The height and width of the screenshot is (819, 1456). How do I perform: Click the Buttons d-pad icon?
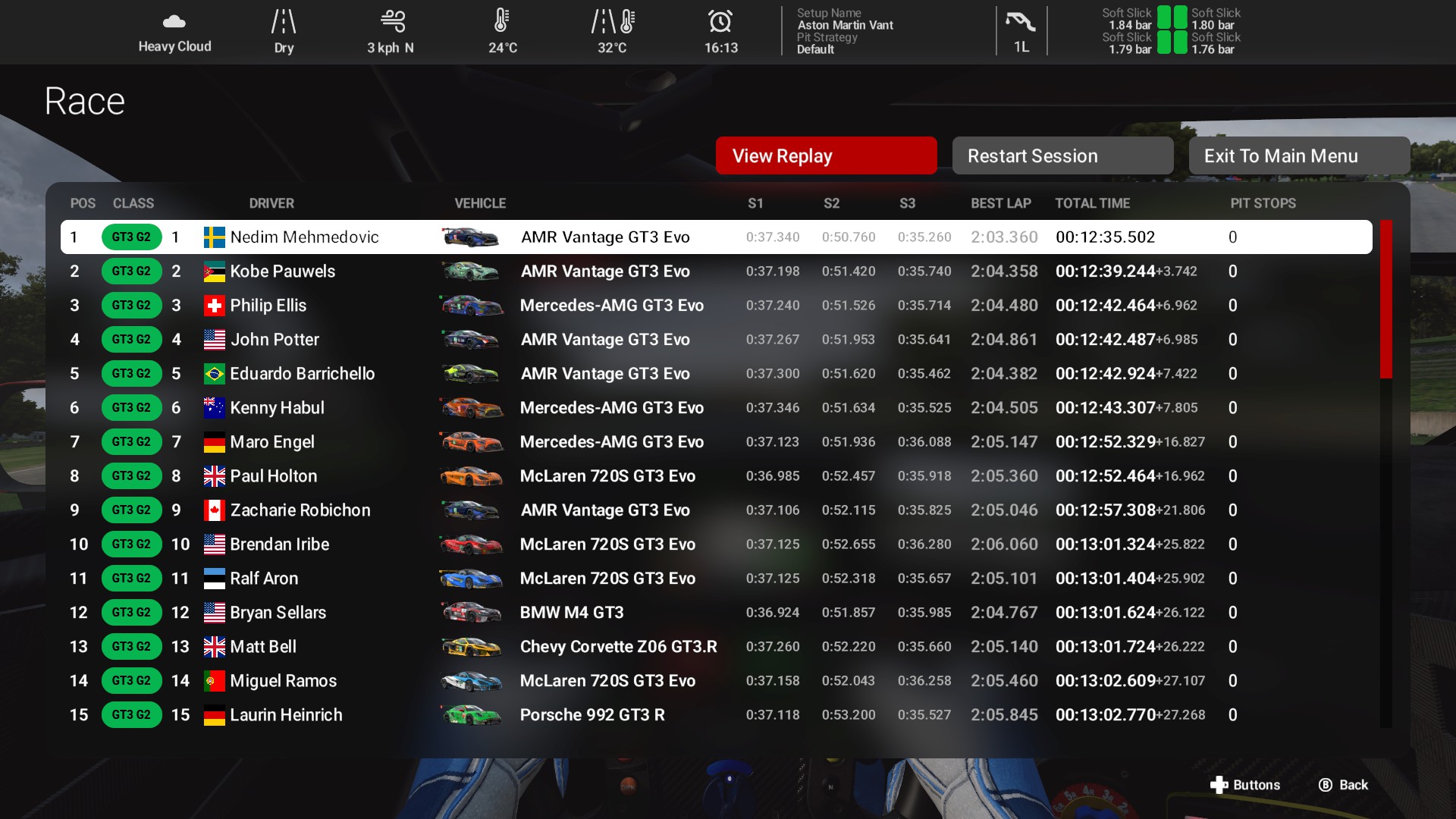pyautogui.click(x=1219, y=785)
